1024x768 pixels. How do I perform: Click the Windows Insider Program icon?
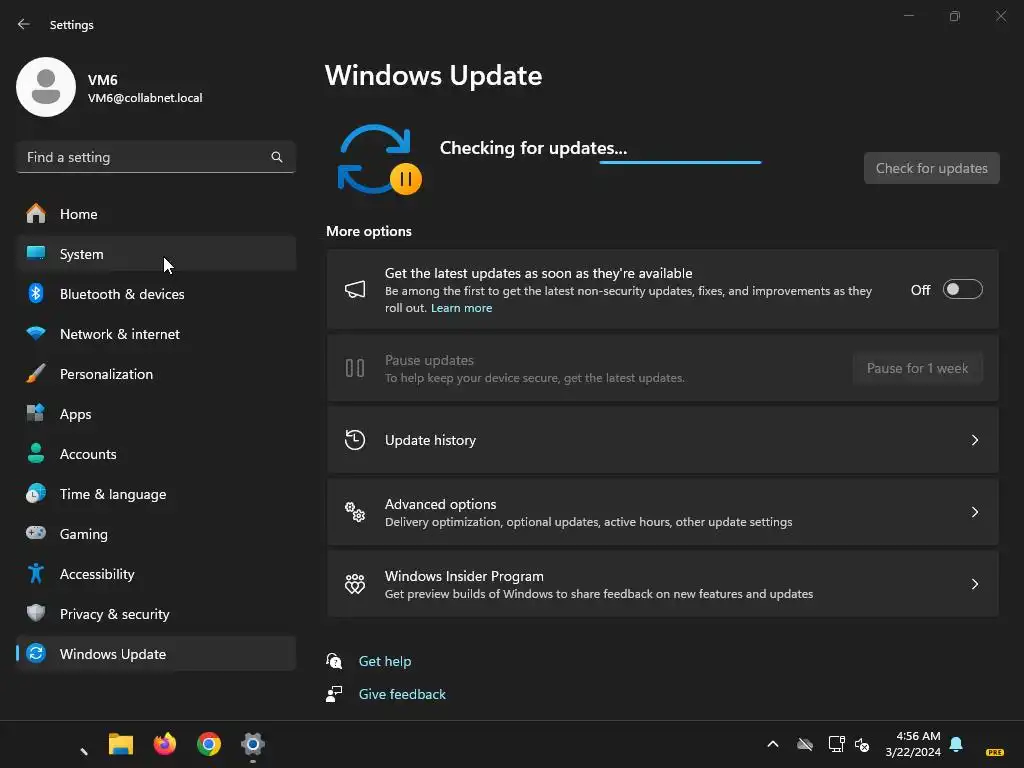point(355,584)
